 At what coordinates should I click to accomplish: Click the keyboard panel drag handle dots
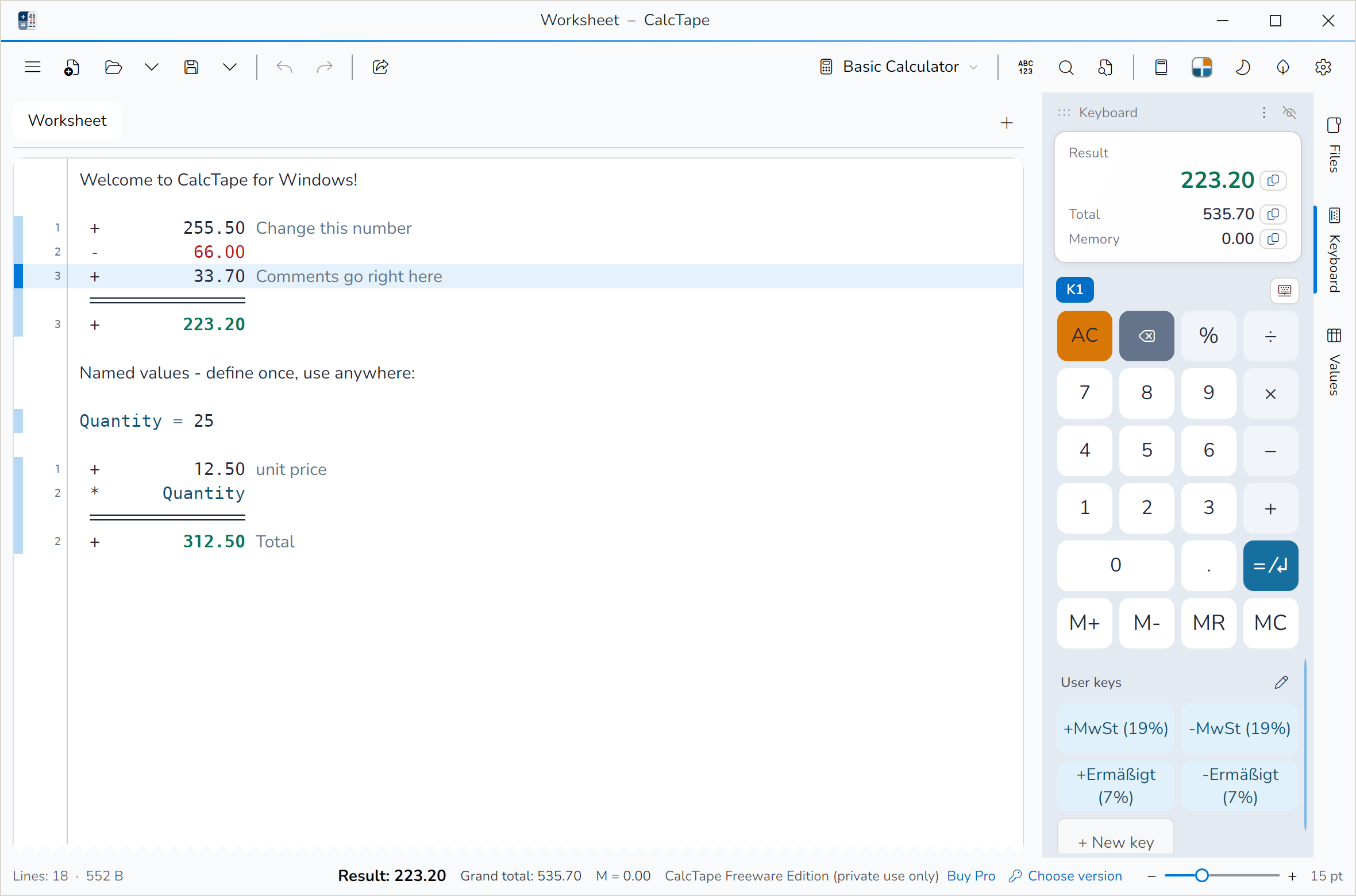coord(1064,113)
